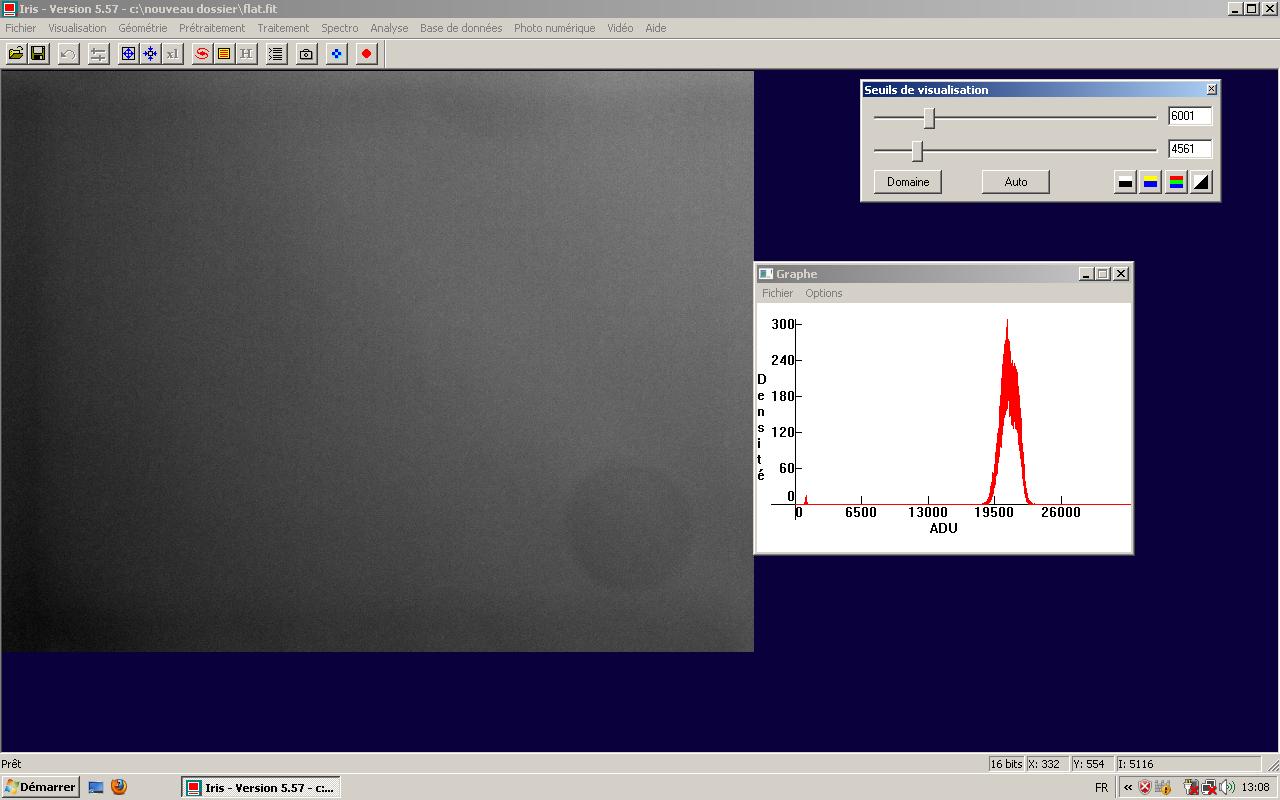Click the FR language indicator
This screenshot has height=800, width=1280.
click(x=1102, y=787)
